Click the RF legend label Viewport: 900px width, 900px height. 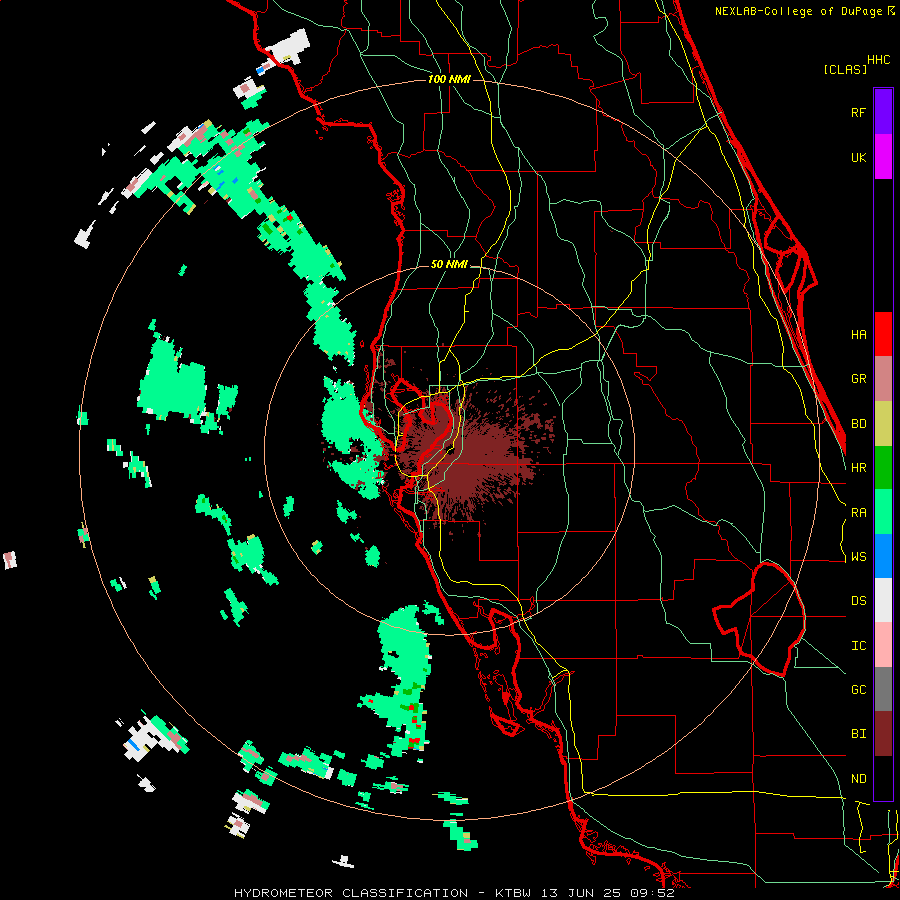click(x=858, y=112)
